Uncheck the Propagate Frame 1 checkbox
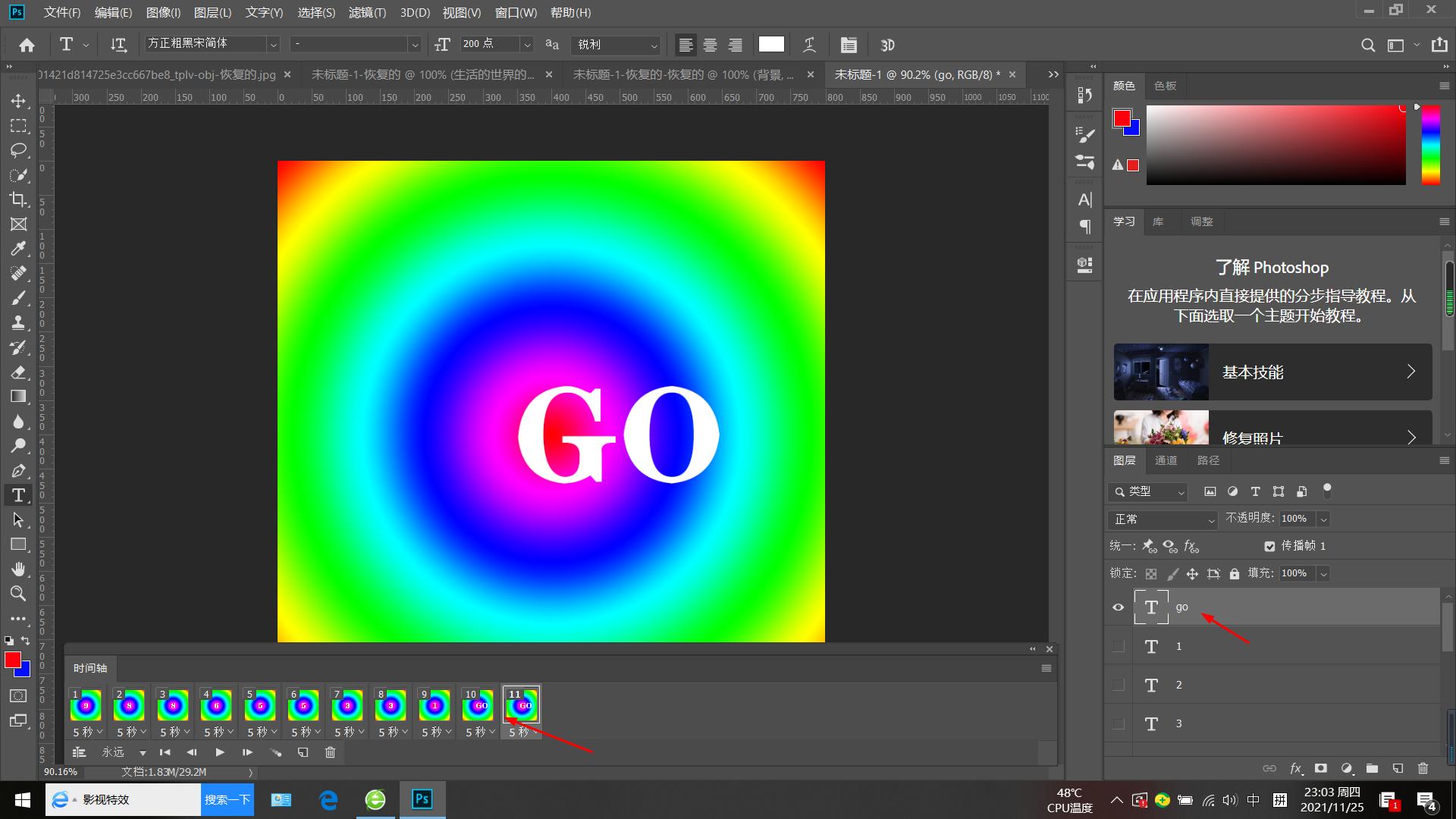 1269,546
